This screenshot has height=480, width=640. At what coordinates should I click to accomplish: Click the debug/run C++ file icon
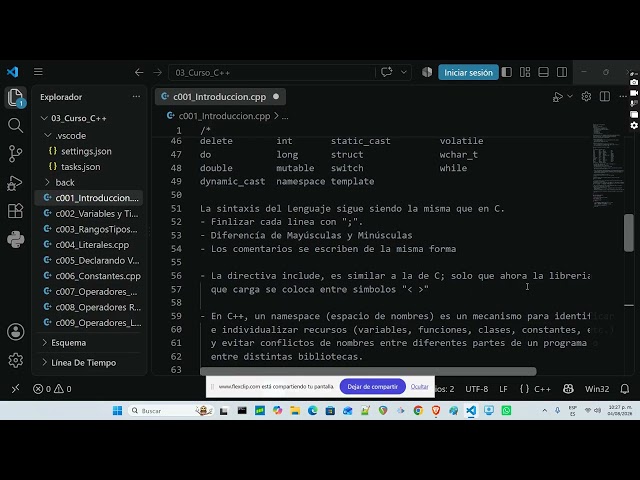click(558, 97)
